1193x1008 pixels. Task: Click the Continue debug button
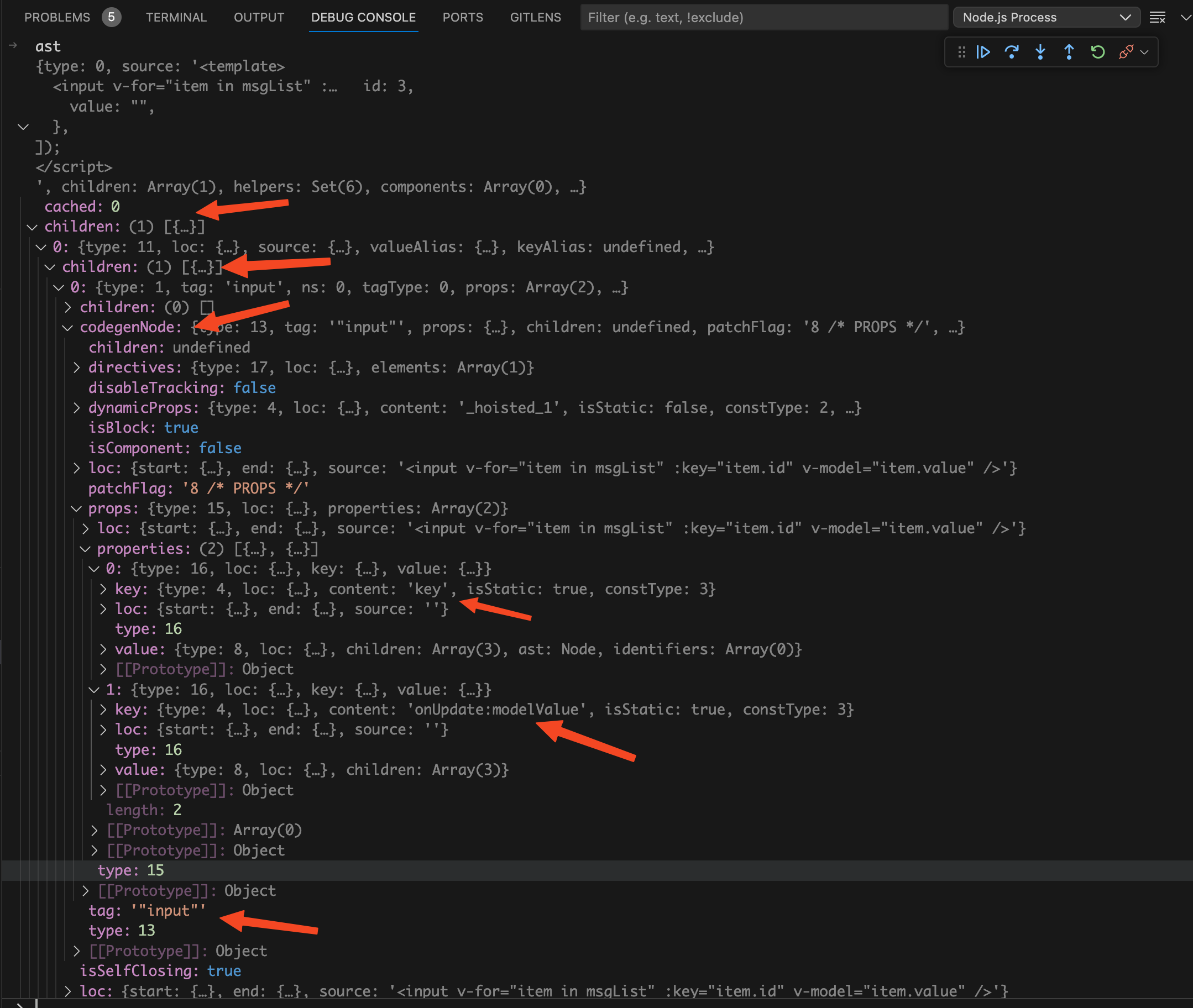983,52
